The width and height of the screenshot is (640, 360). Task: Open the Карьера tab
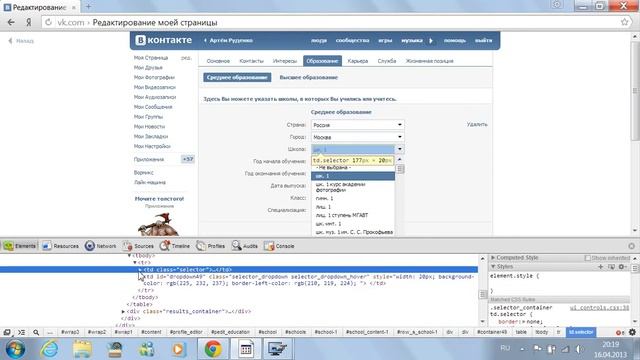coord(358,61)
